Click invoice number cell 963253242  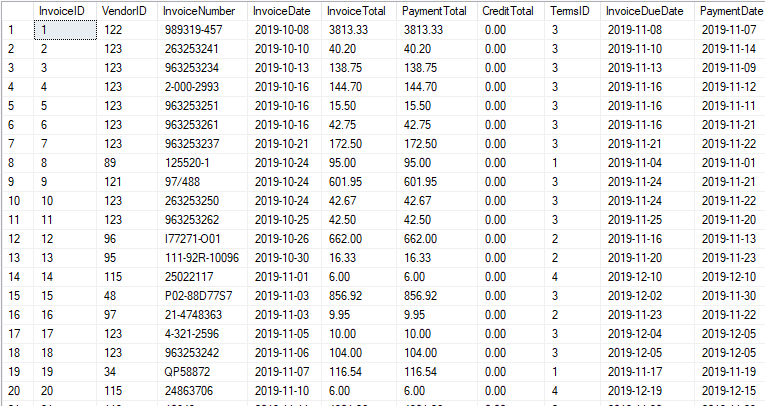click(202, 353)
